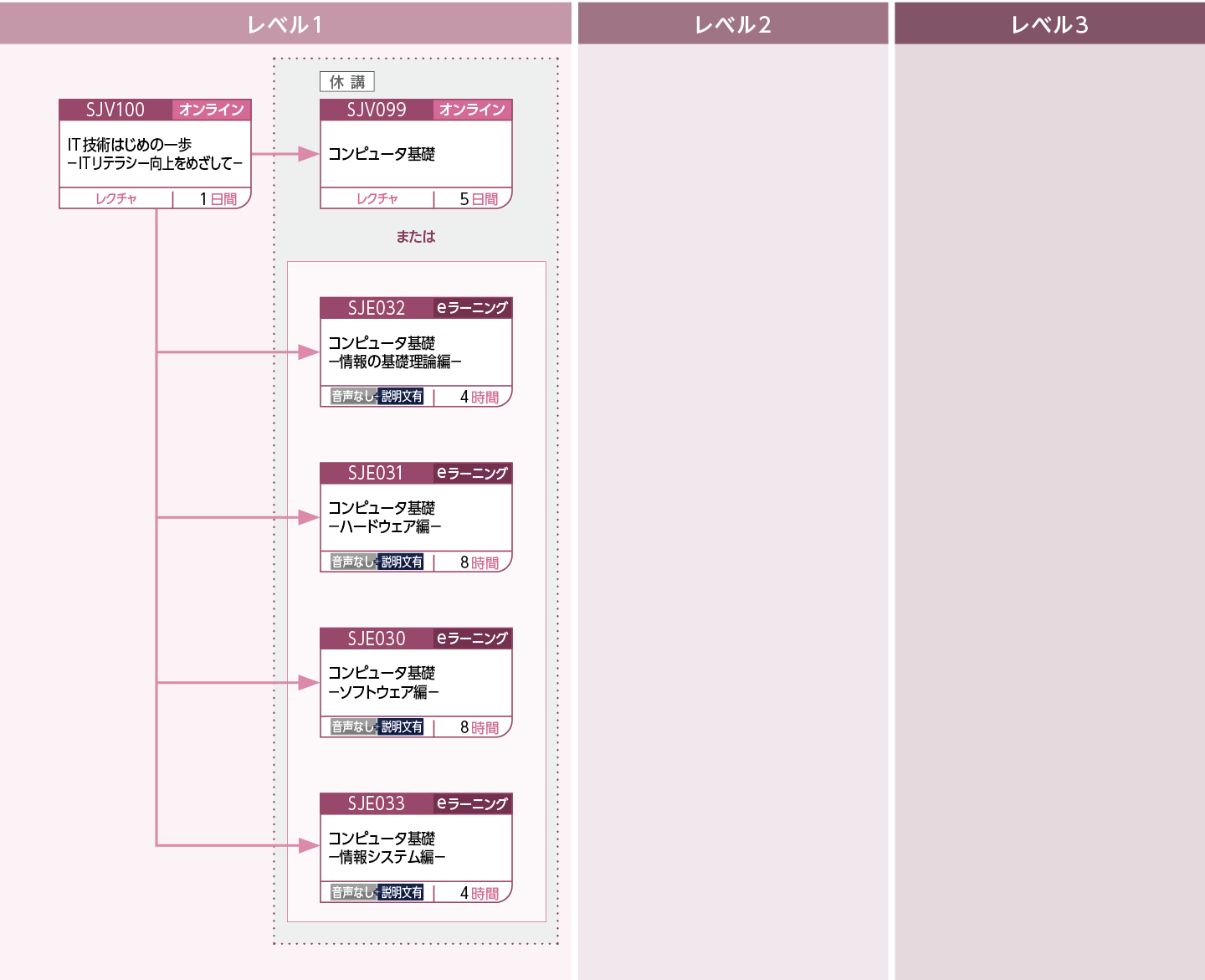Screen dimensions: 1205x980
Task: Click the 音声なし tag on SJE033
Action: pos(353,893)
